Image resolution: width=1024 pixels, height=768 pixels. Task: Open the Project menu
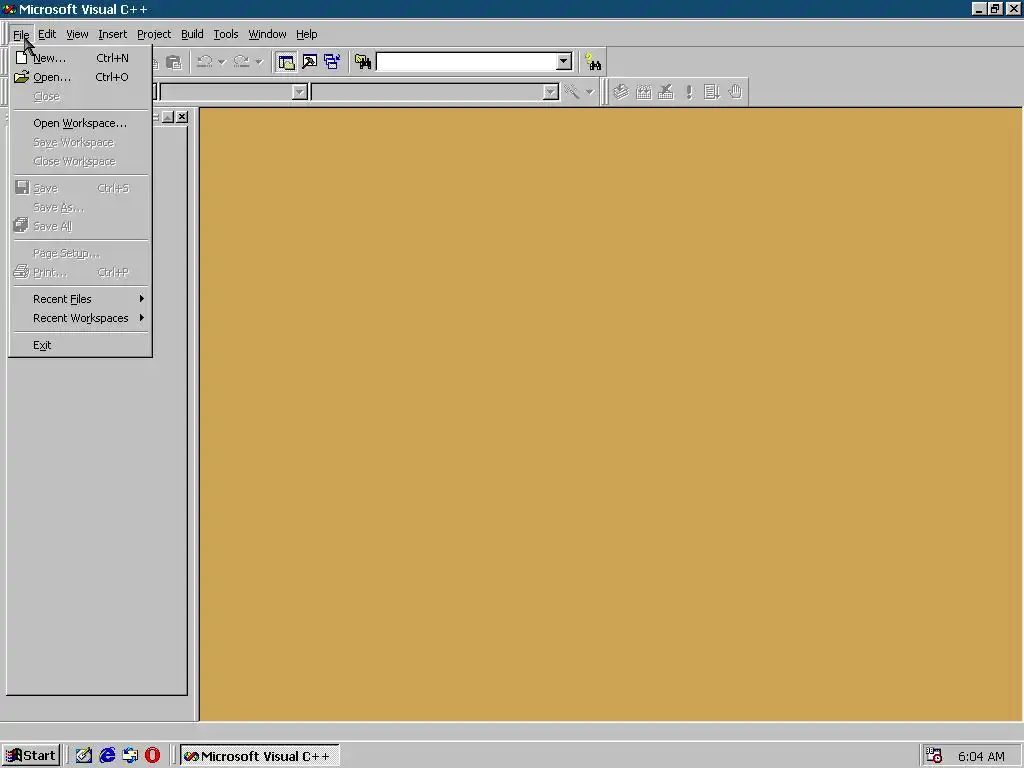154,34
